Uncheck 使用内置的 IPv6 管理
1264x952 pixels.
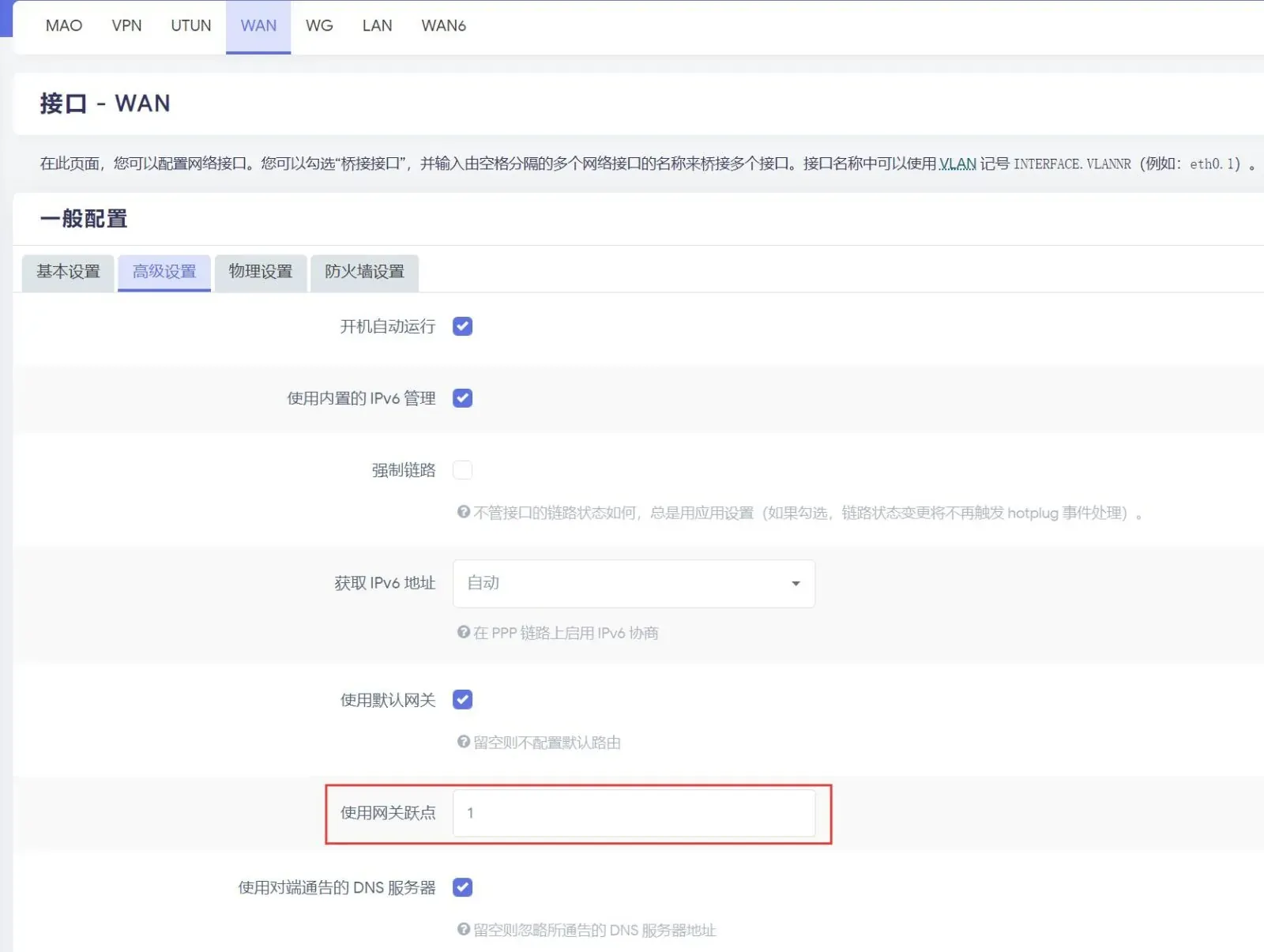pos(463,398)
